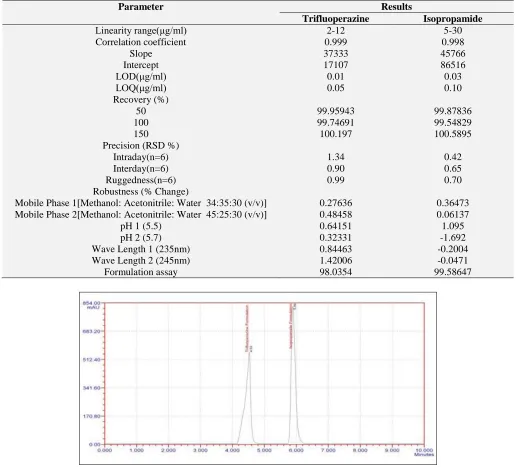
Task: Click the "5.000" x-axis tick label
Action: [x=264, y=451]
